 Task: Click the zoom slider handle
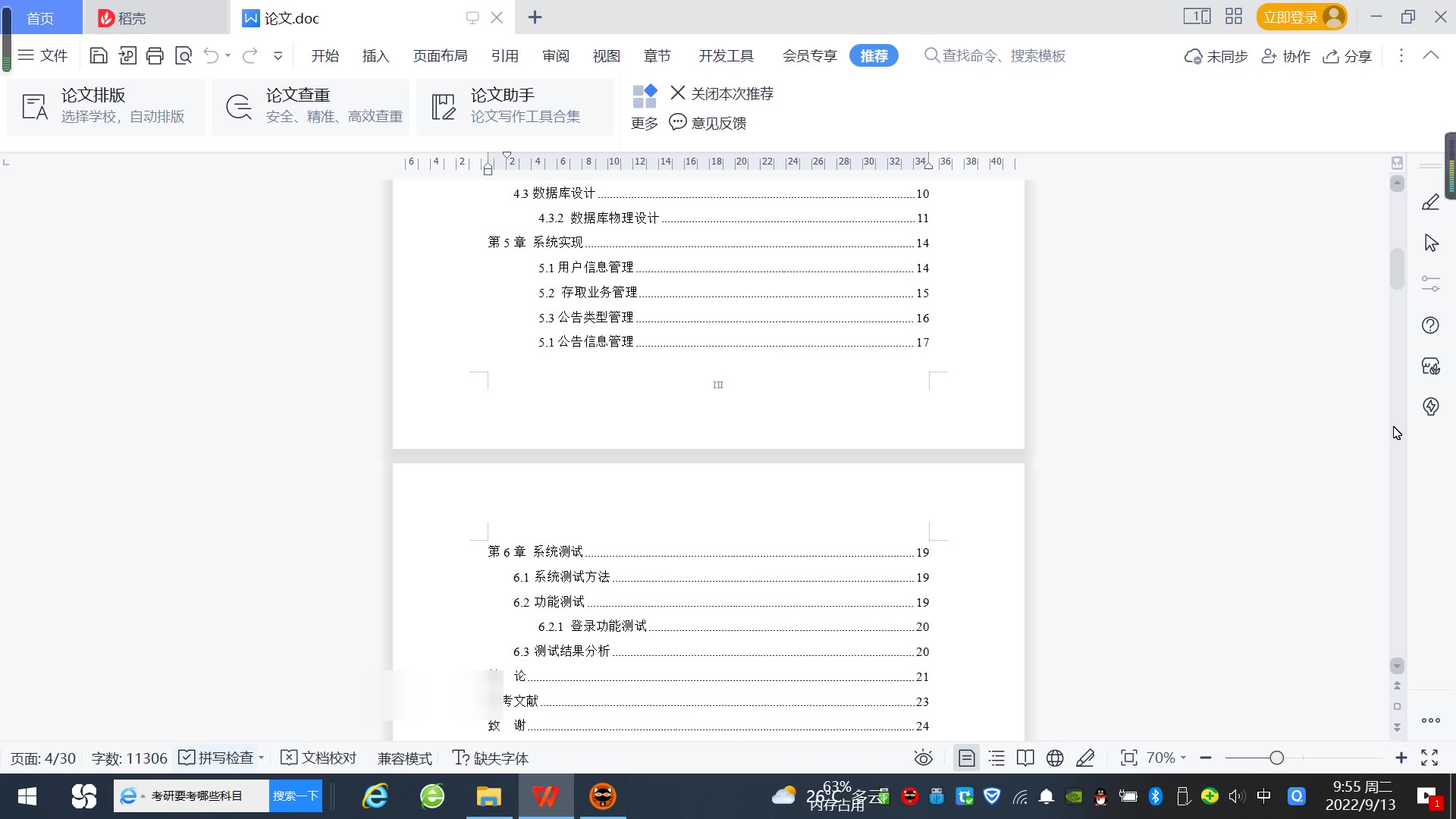(x=1277, y=758)
